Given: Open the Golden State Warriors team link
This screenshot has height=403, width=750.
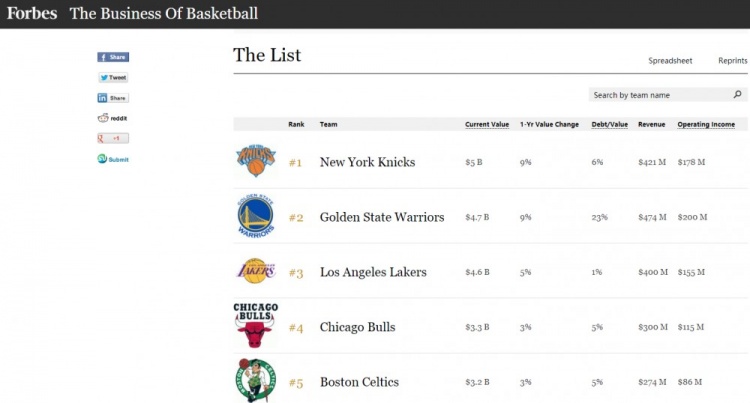Looking at the screenshot, I should tap(382, 217).
